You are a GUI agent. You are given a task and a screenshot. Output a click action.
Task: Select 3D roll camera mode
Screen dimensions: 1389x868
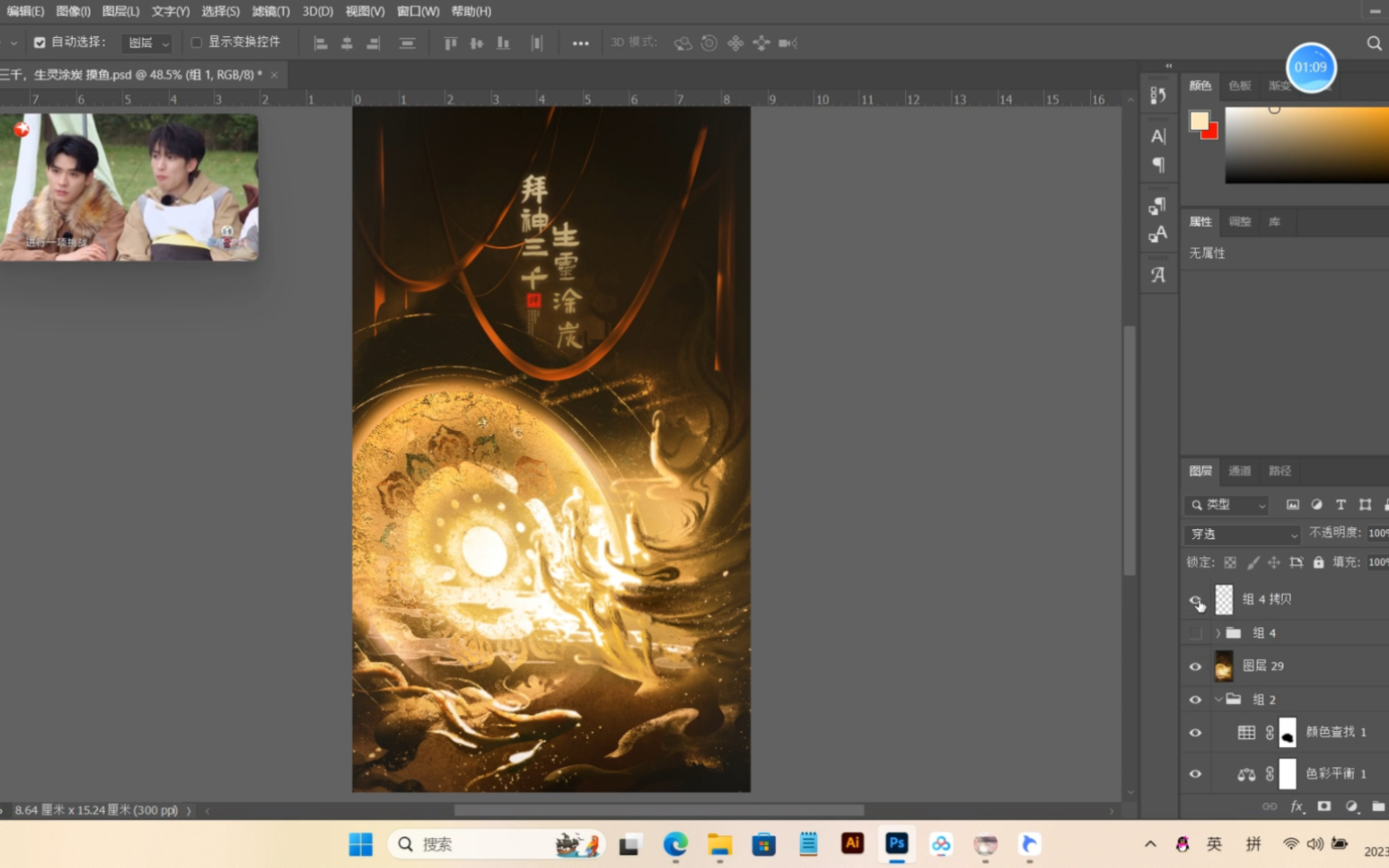[709, 43]
